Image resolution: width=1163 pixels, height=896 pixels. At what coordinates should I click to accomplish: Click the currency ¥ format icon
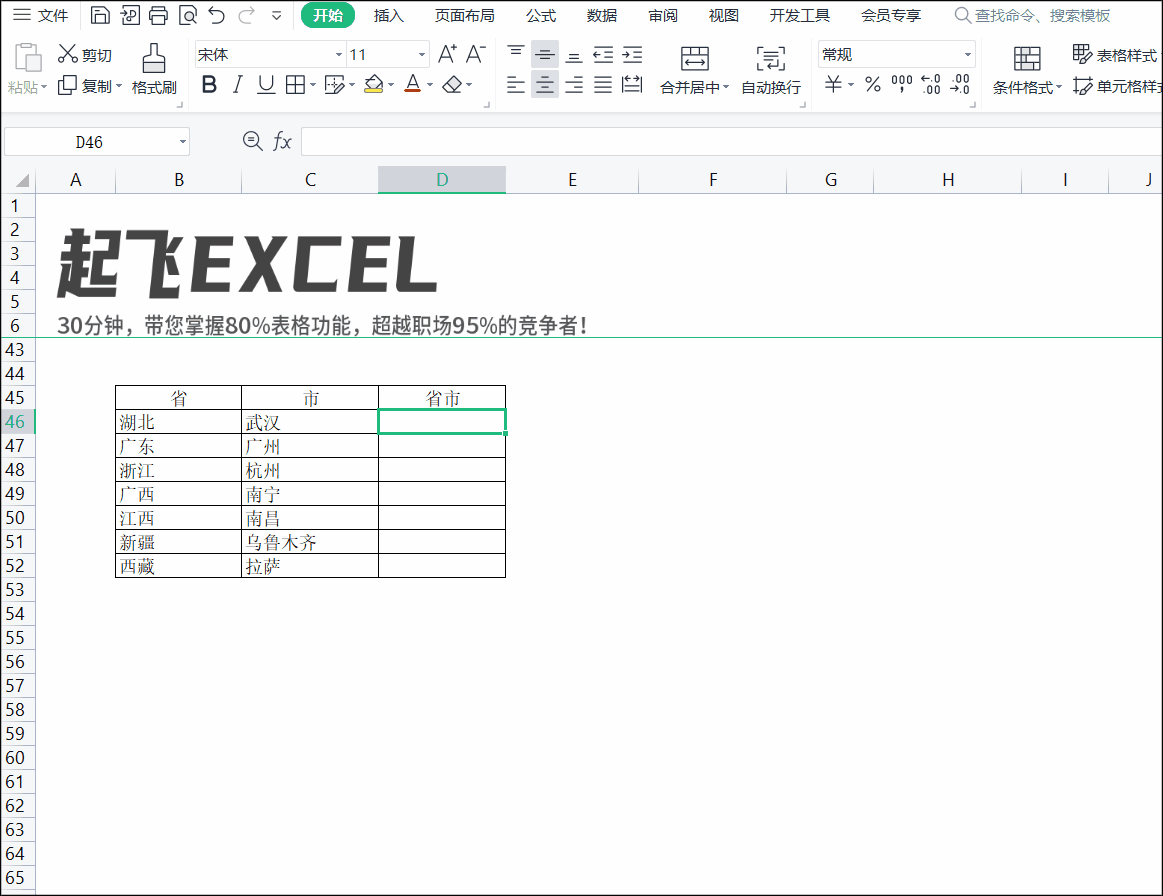(833, 84)
